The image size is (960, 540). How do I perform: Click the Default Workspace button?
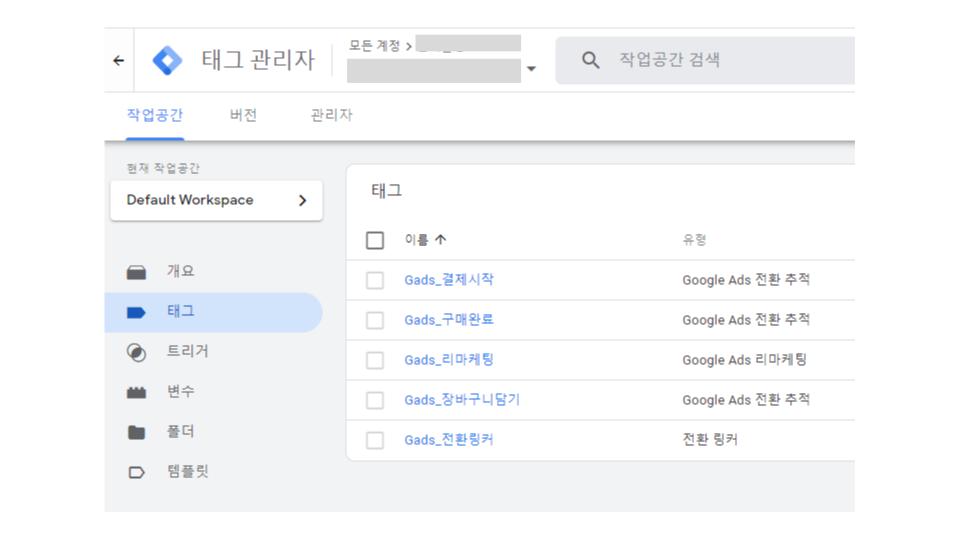coord(216,200)
